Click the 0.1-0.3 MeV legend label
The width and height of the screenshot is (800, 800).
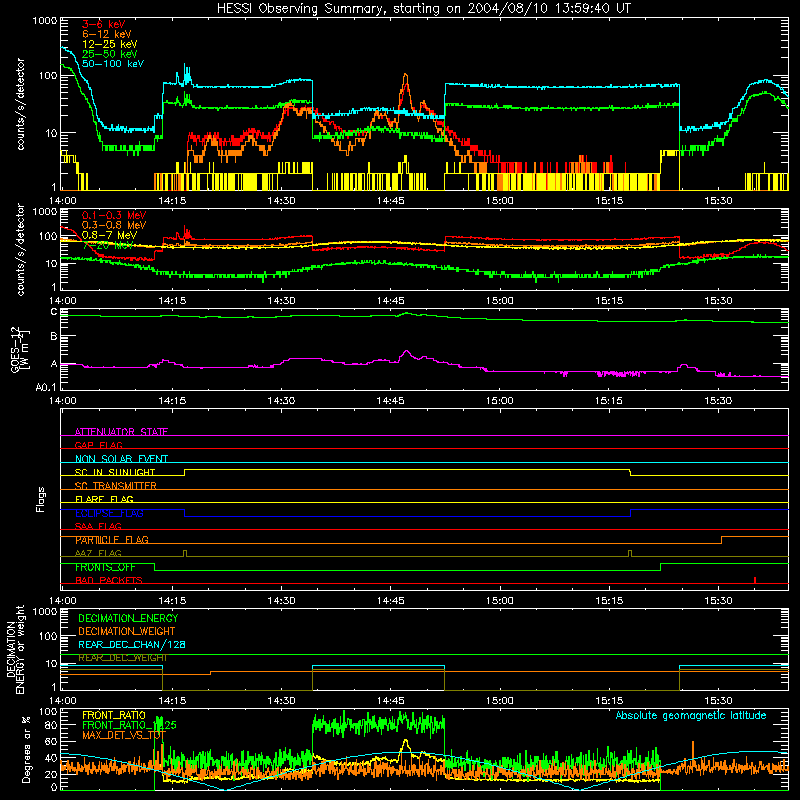tap(114, 215)
